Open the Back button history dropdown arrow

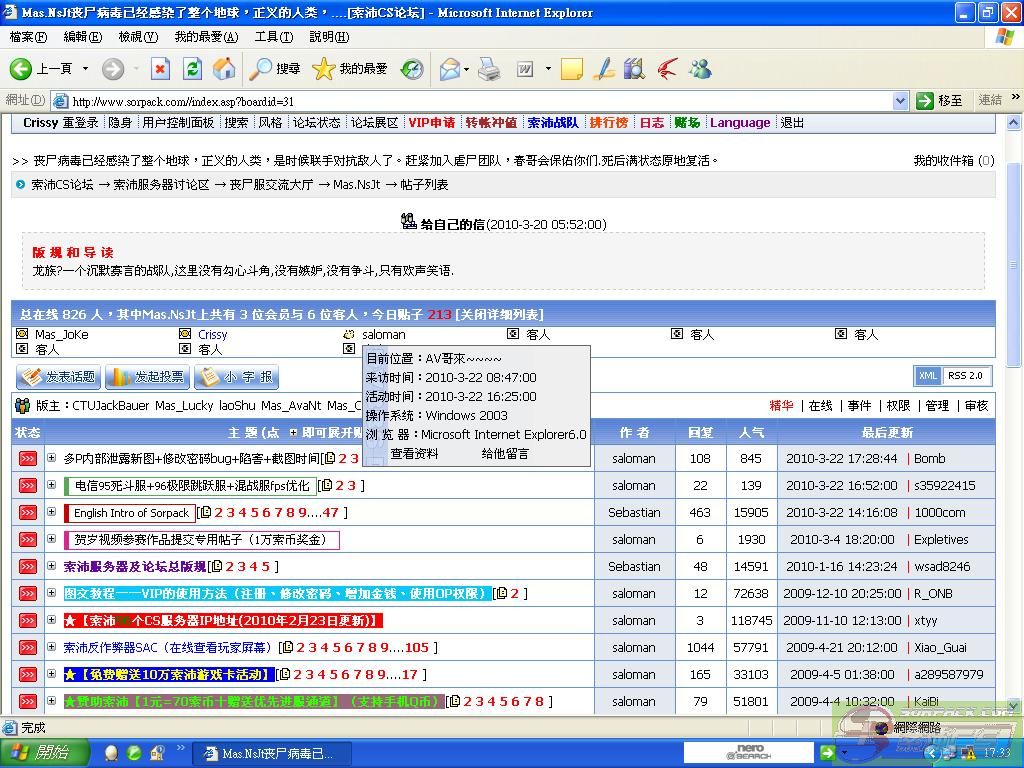[85, 69]
